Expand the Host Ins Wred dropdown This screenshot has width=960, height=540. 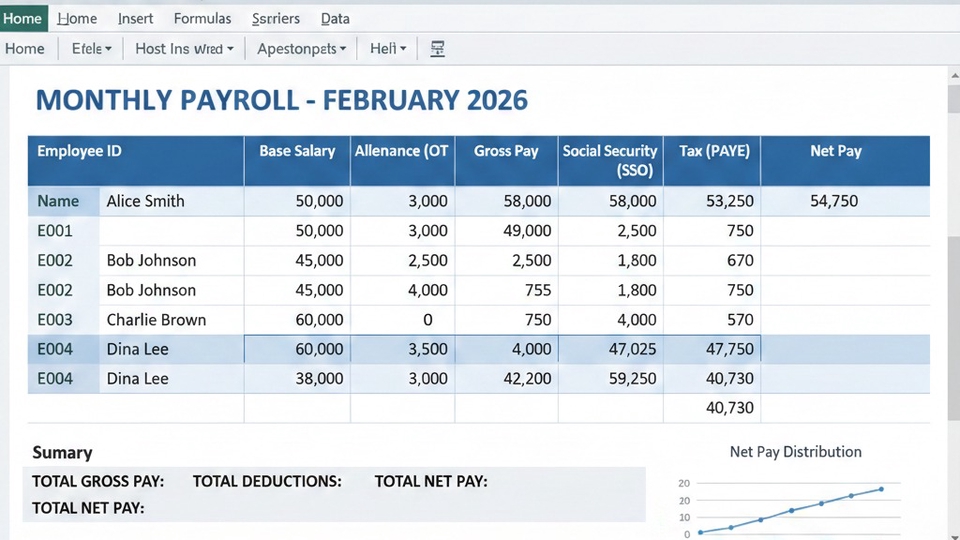point(184,48)
